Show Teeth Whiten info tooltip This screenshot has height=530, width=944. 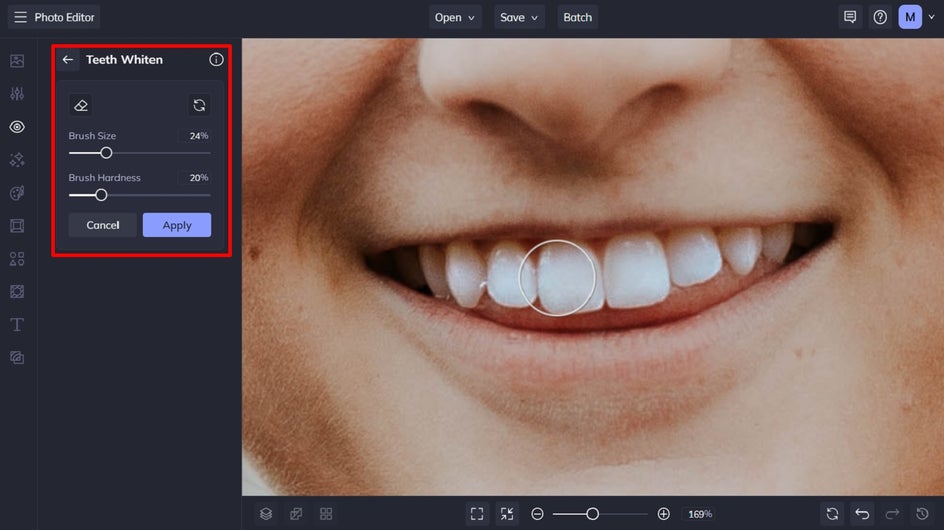pos(216,60)
